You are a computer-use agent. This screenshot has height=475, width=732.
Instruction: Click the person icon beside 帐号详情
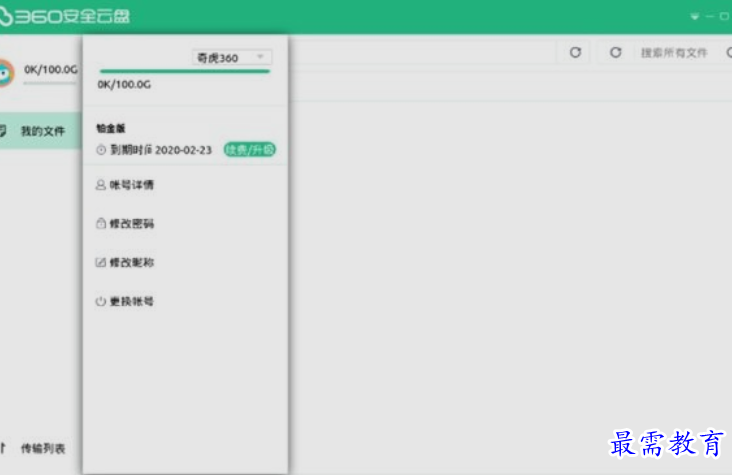[100, 185]
